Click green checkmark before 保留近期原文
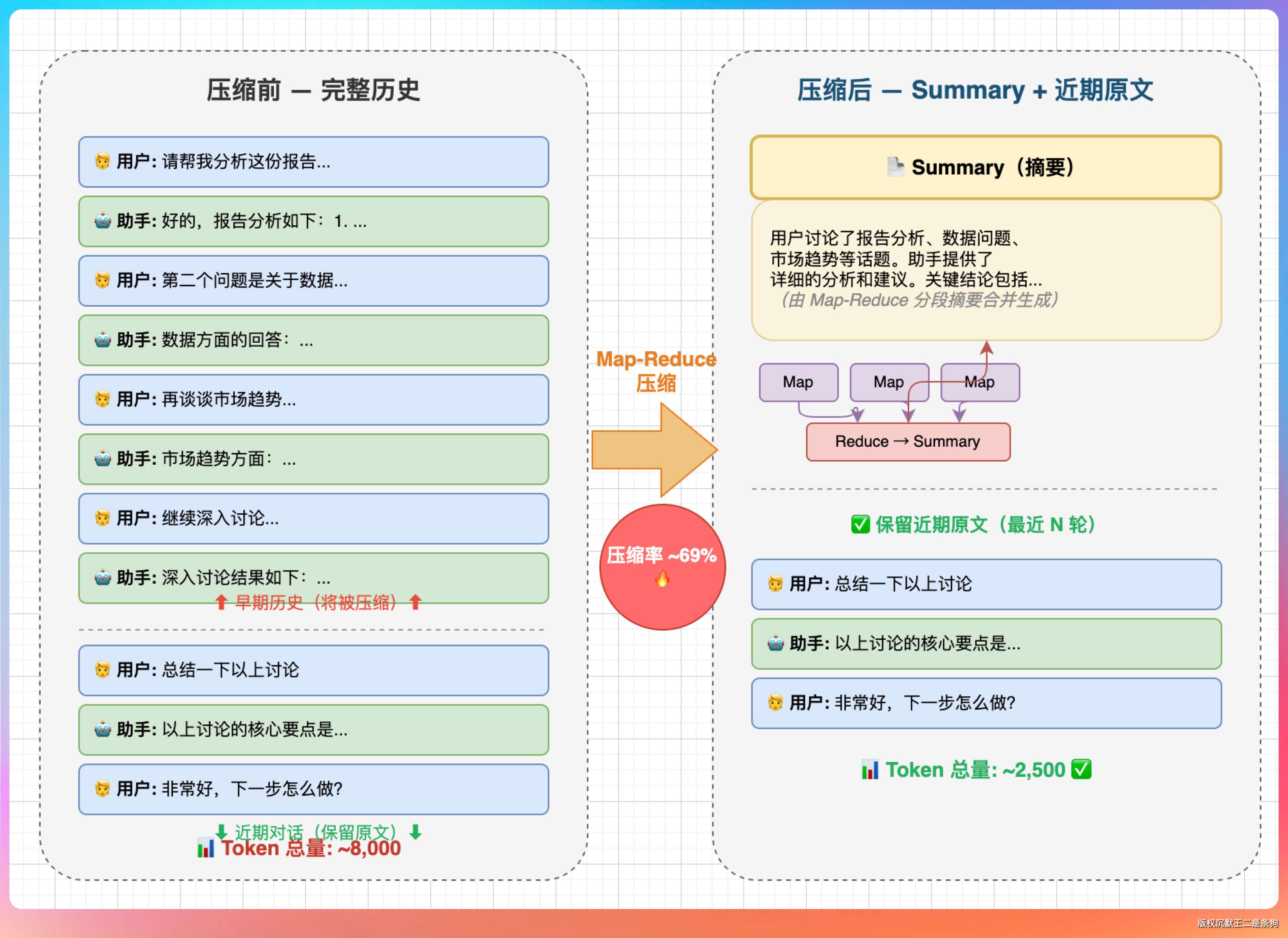1288x938 pixels. (860, 525)
